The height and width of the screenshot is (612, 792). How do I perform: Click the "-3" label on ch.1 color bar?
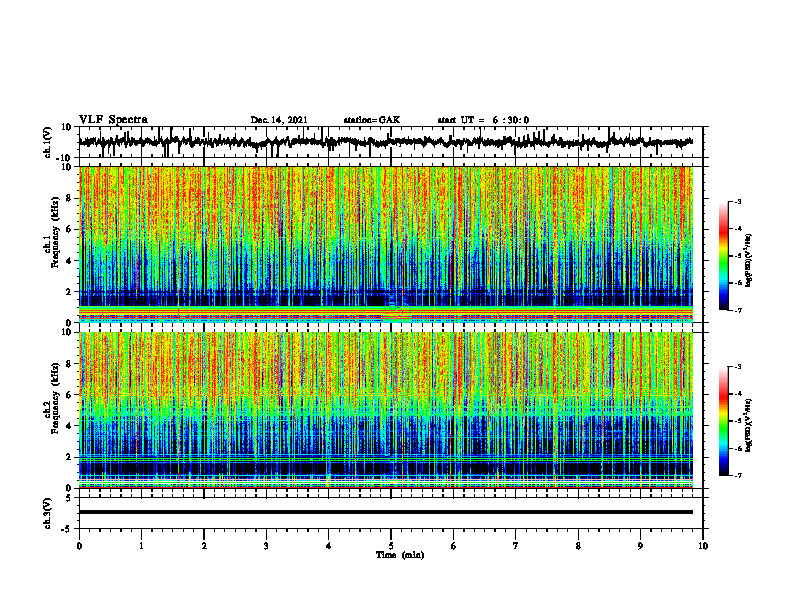point(738,202)
